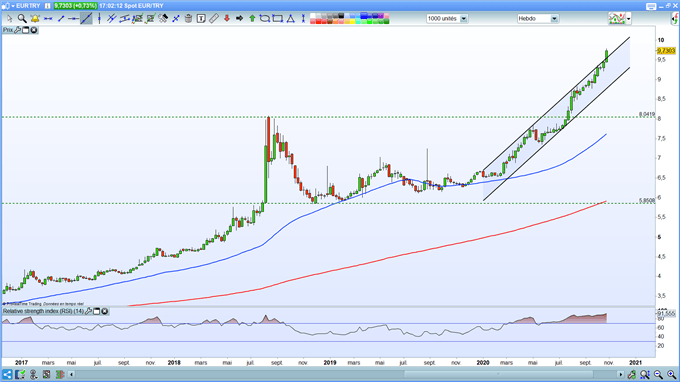Activate the magnifier zoom tool
The width and height of the screenshot is (680, 382).
pyautogui.click(x=22, y=19)
